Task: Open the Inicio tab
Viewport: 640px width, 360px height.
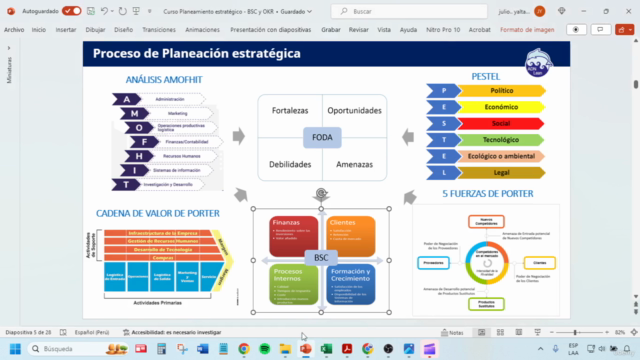Action: pos(39,30)
